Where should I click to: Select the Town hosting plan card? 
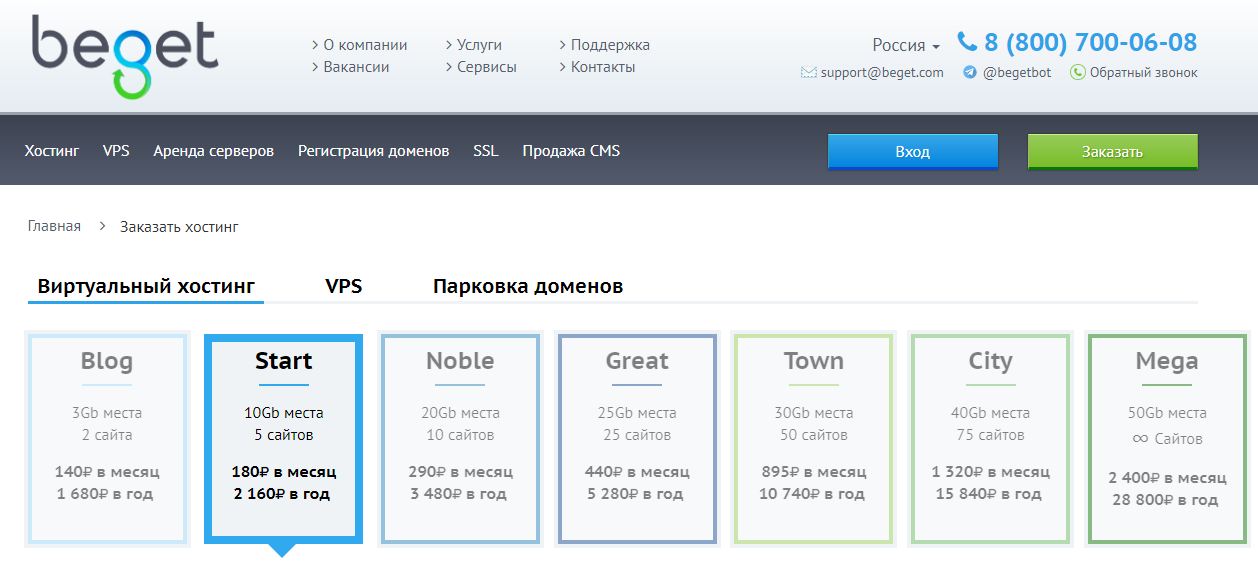click(x=813, y=439)
